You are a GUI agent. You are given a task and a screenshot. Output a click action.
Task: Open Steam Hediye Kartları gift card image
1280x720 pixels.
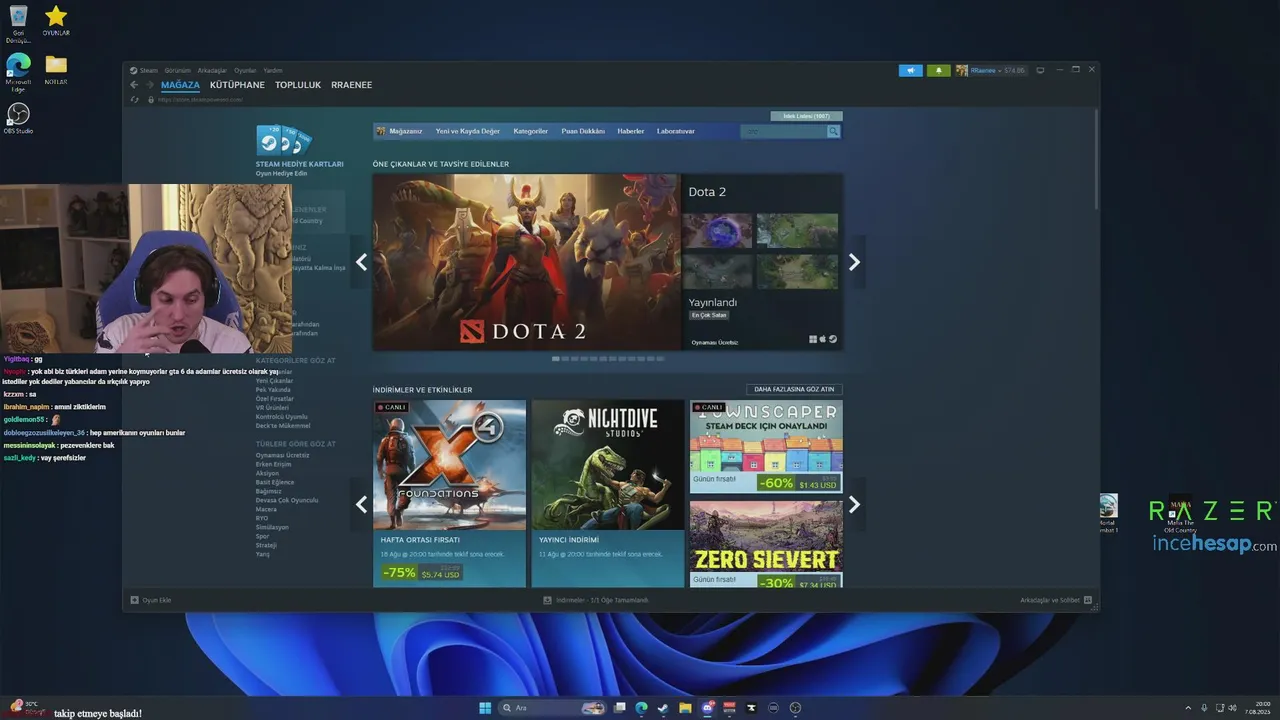(284, 141)
